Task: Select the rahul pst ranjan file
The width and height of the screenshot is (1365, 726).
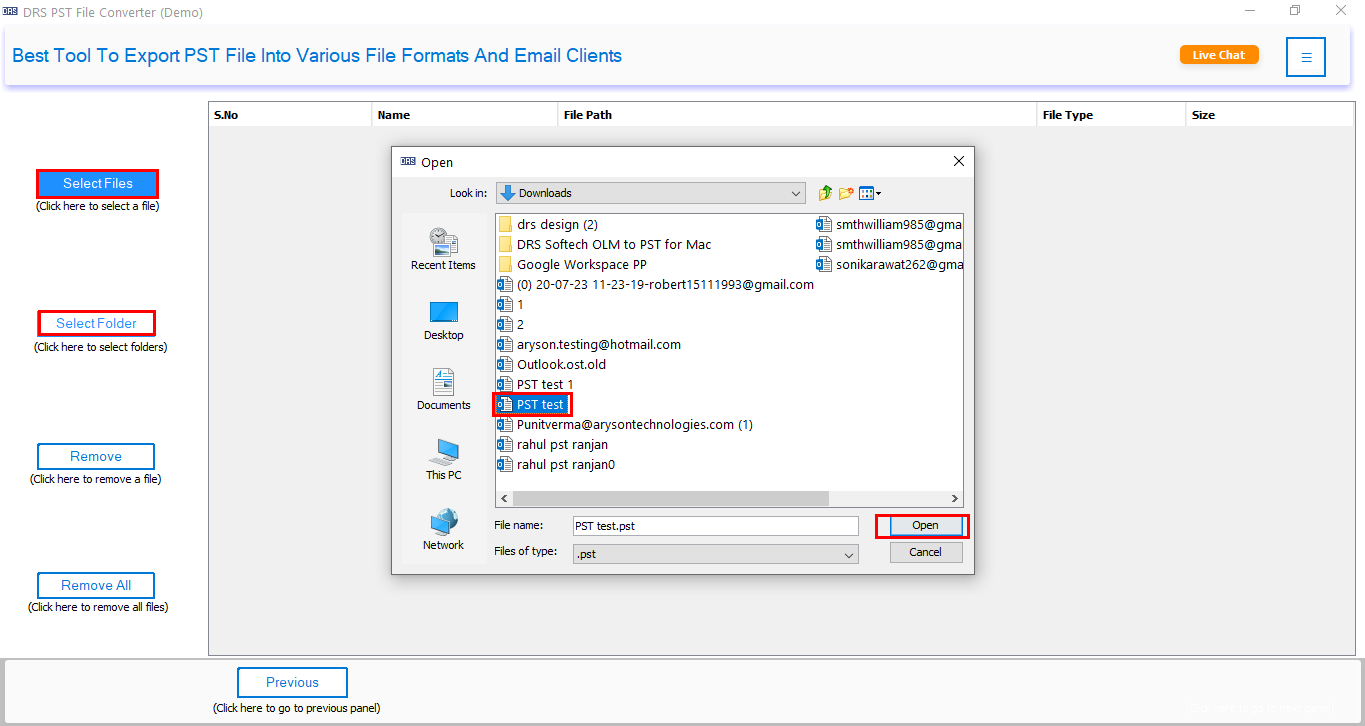Action: (553, 444)
